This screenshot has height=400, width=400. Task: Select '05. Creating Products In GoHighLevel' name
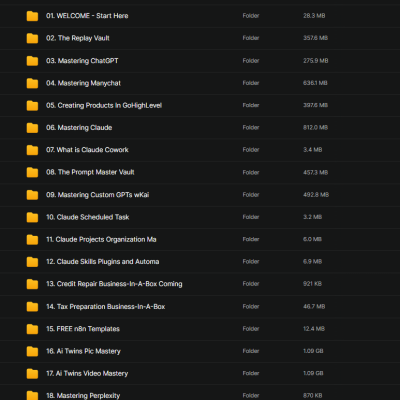104,105
